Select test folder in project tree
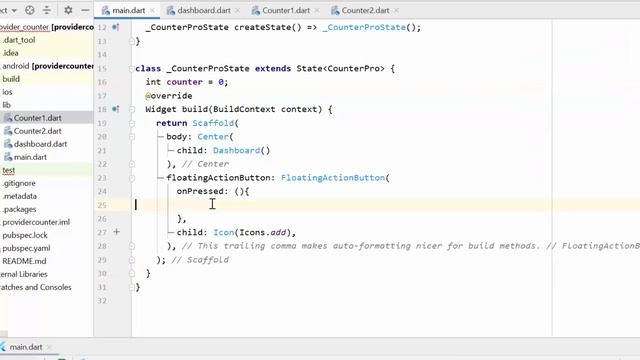The height and width of the screenshot is (360, 640). click(x=9, y=170)
